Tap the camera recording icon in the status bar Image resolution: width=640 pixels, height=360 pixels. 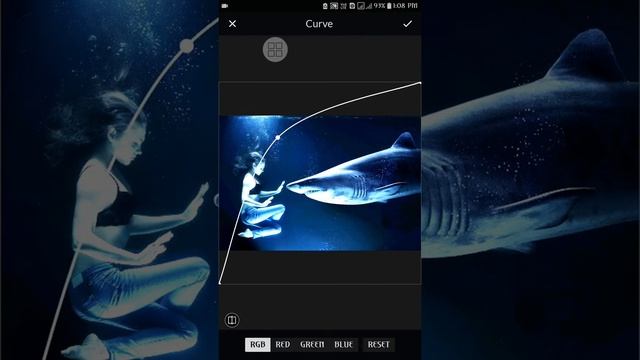click(224, 6)
